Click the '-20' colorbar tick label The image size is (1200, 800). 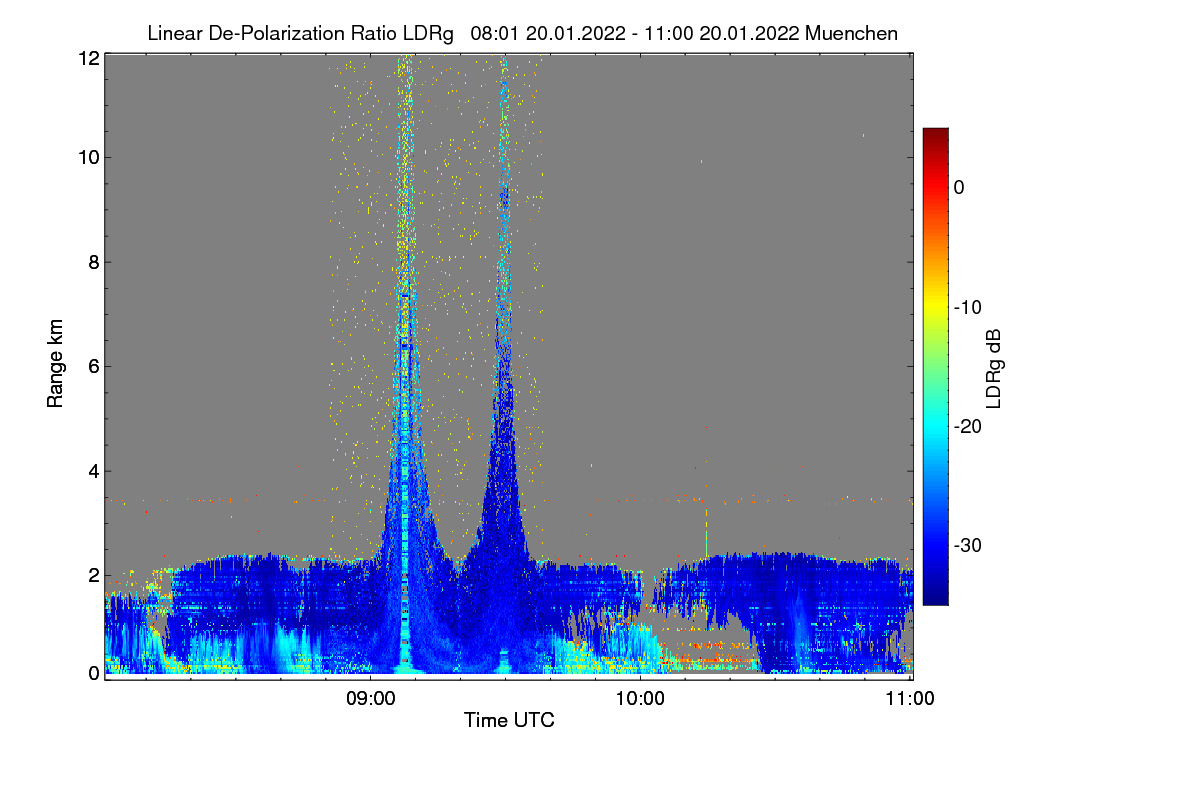(968, 427)
